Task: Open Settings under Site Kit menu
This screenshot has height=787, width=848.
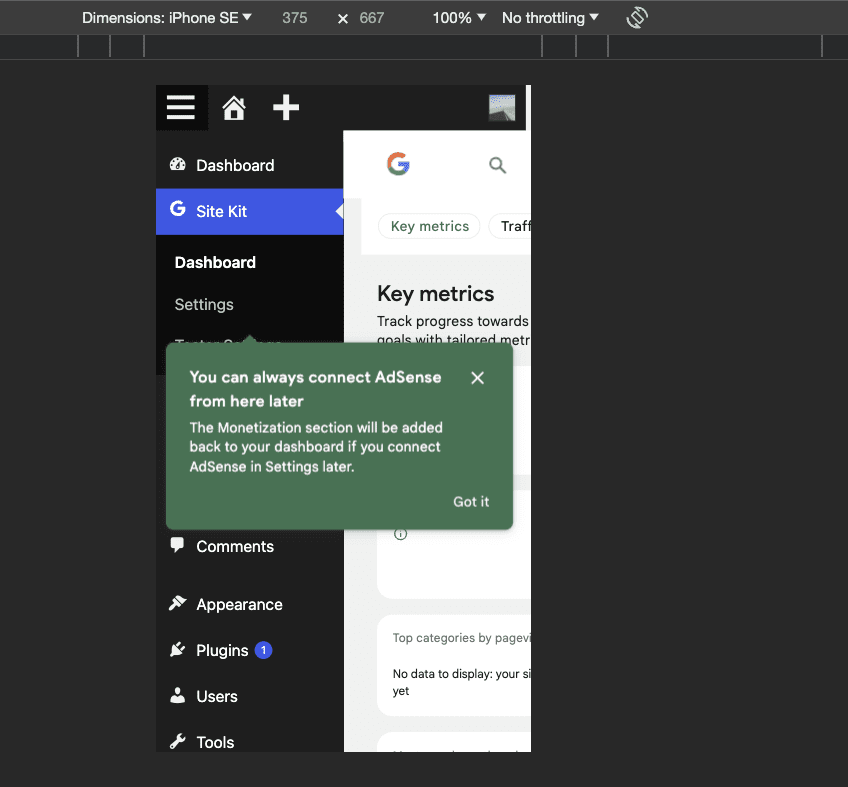Action: [203, 303]
